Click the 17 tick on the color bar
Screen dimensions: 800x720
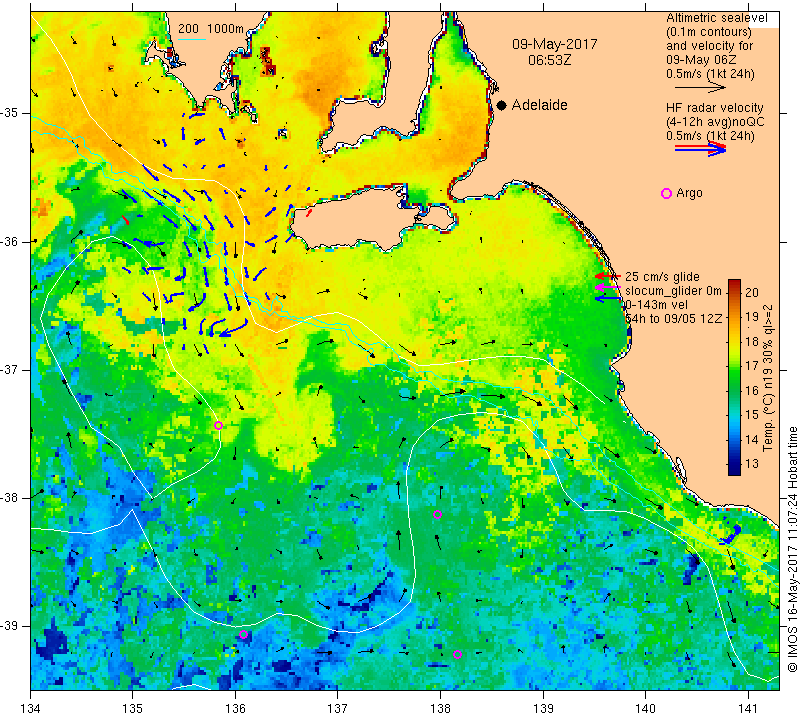pyautogui.click(x=752, y=365)
